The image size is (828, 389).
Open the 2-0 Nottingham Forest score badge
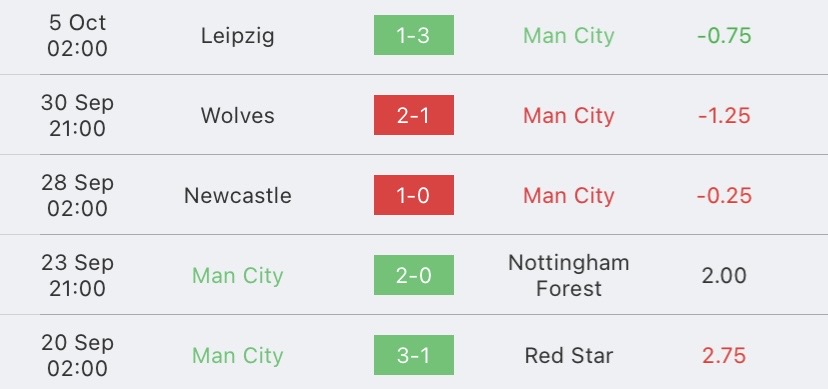413,275
